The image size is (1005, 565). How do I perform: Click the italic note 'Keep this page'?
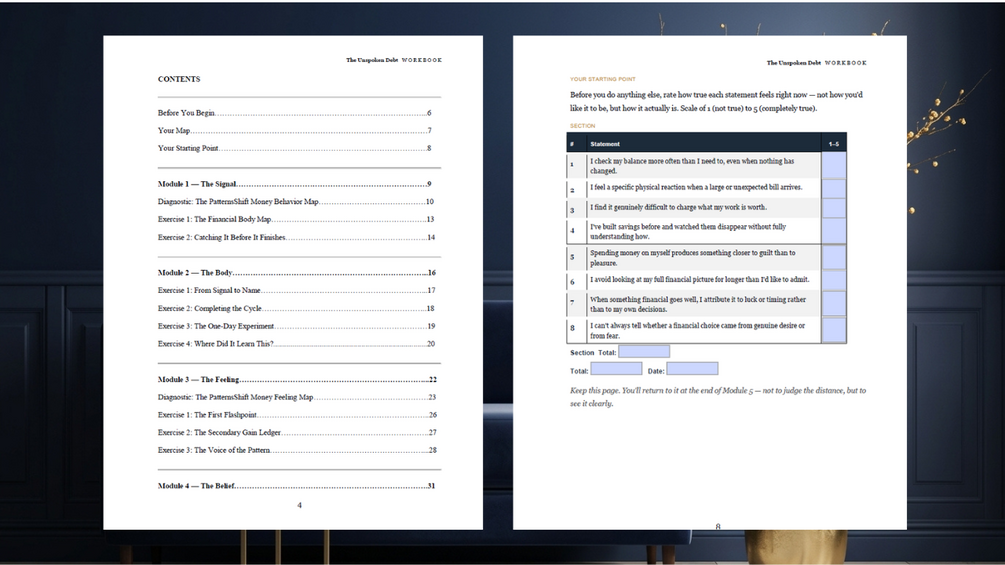(718, 397)
